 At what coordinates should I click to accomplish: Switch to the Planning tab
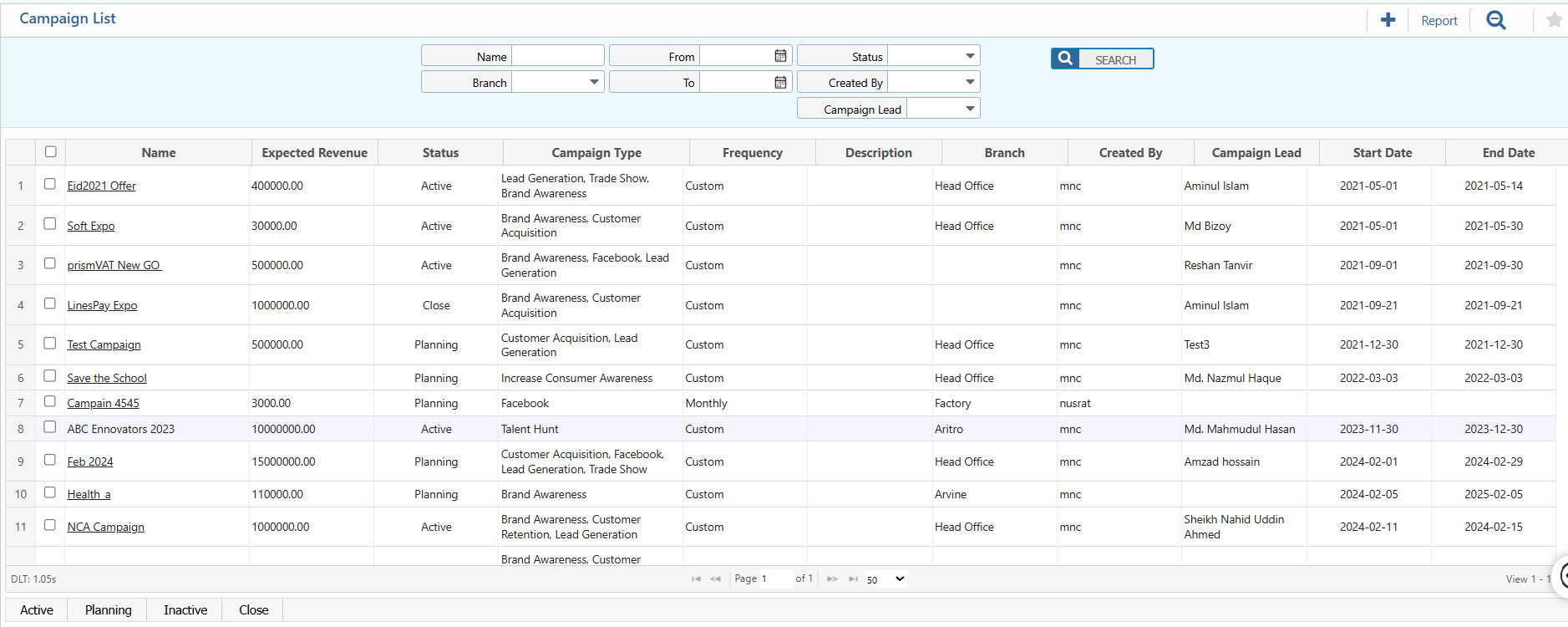[109, 610]
